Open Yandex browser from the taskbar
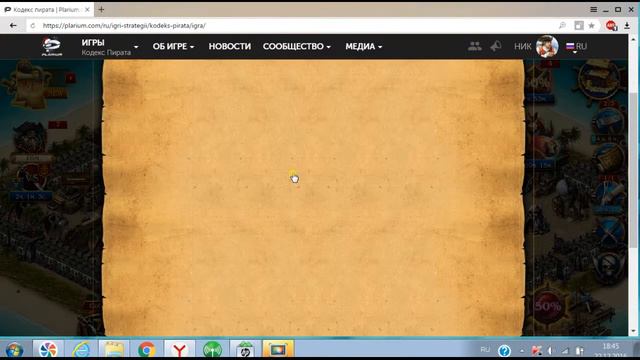Viewport: 640px width, 360px height. click(179, 350)
